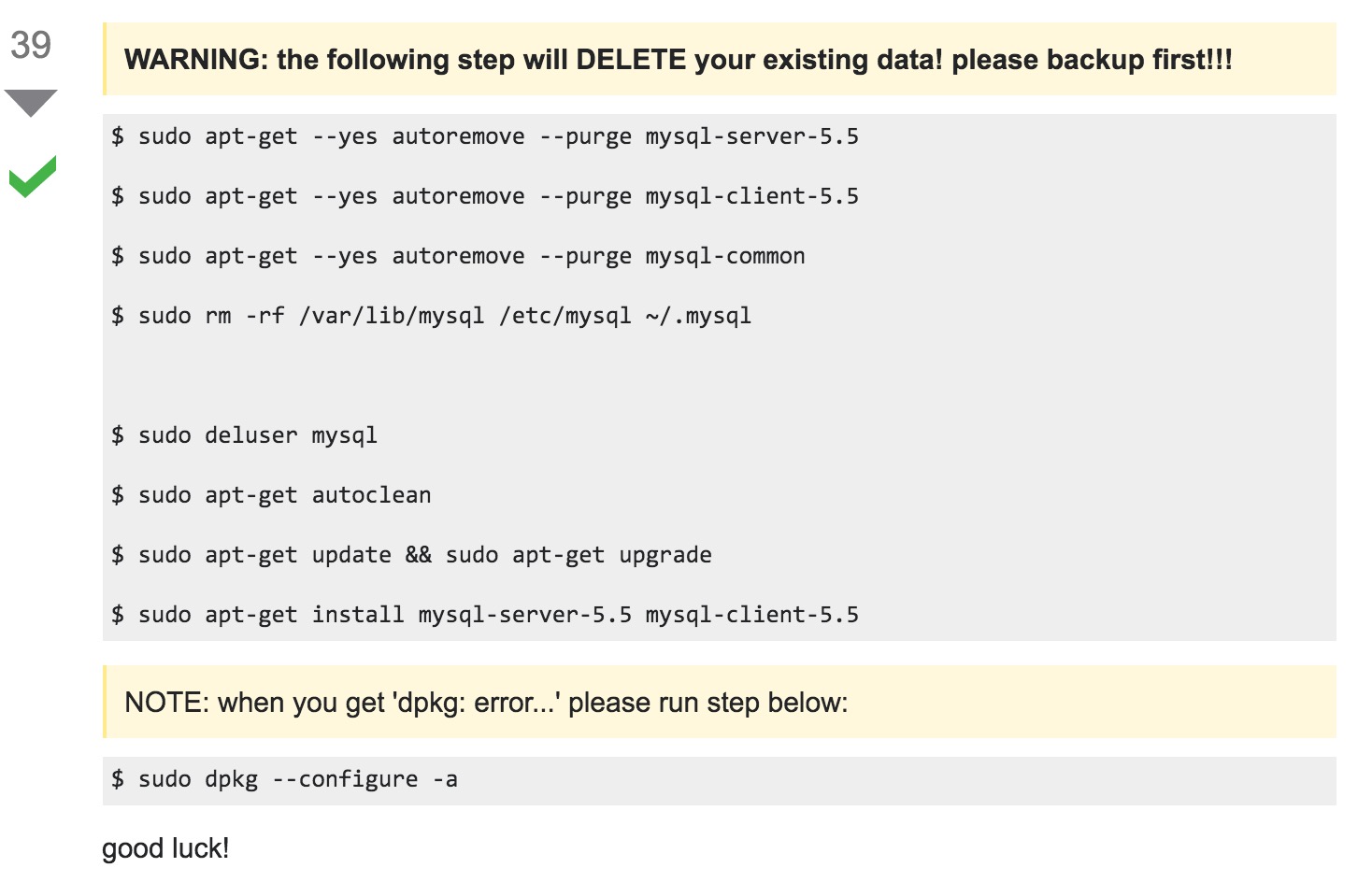Click the purge mysql-client-5.5 command line
The width and height of the screenshot is (1372, 882).
(485, 196)
